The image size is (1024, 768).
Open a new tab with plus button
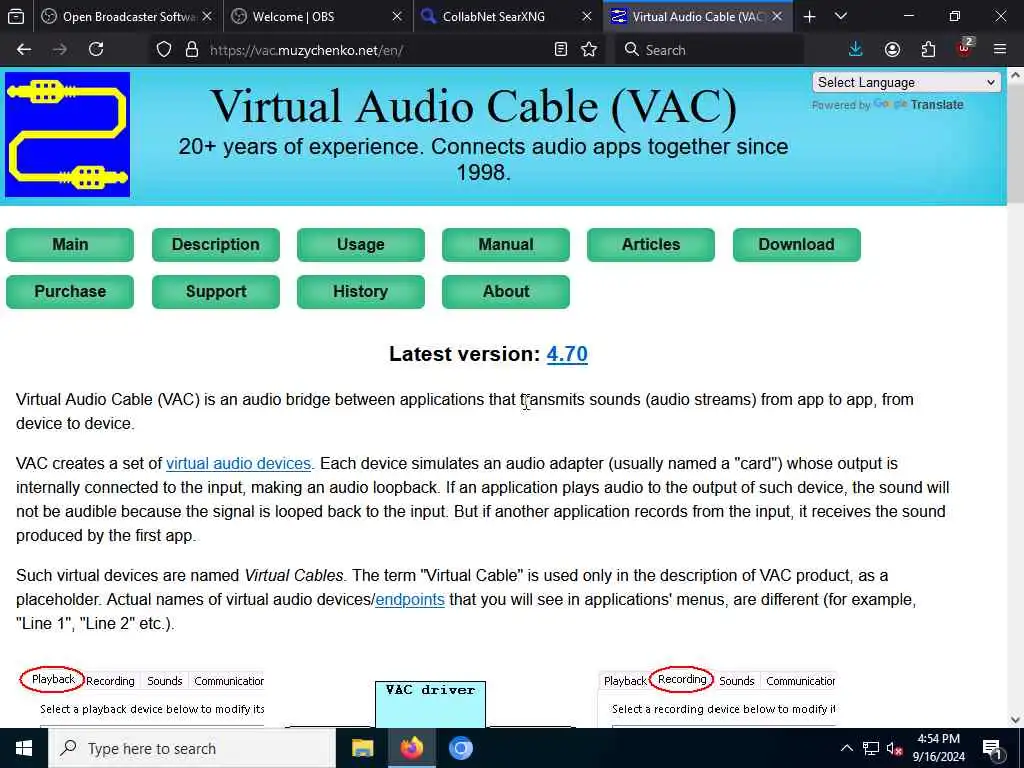[x=809, y=17]
